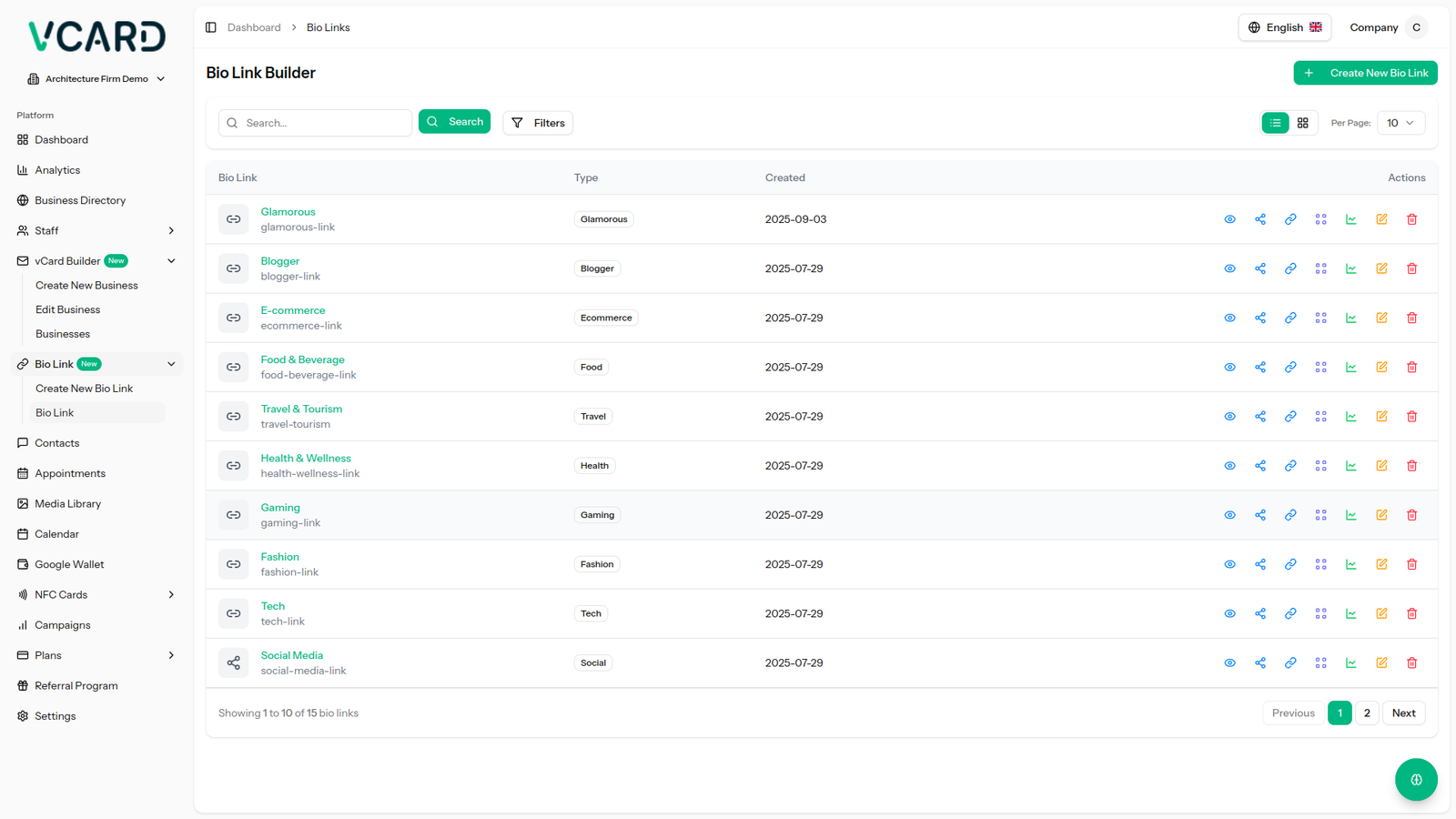Expand the NFC Cards sidebar submenu

click(171, 595)
